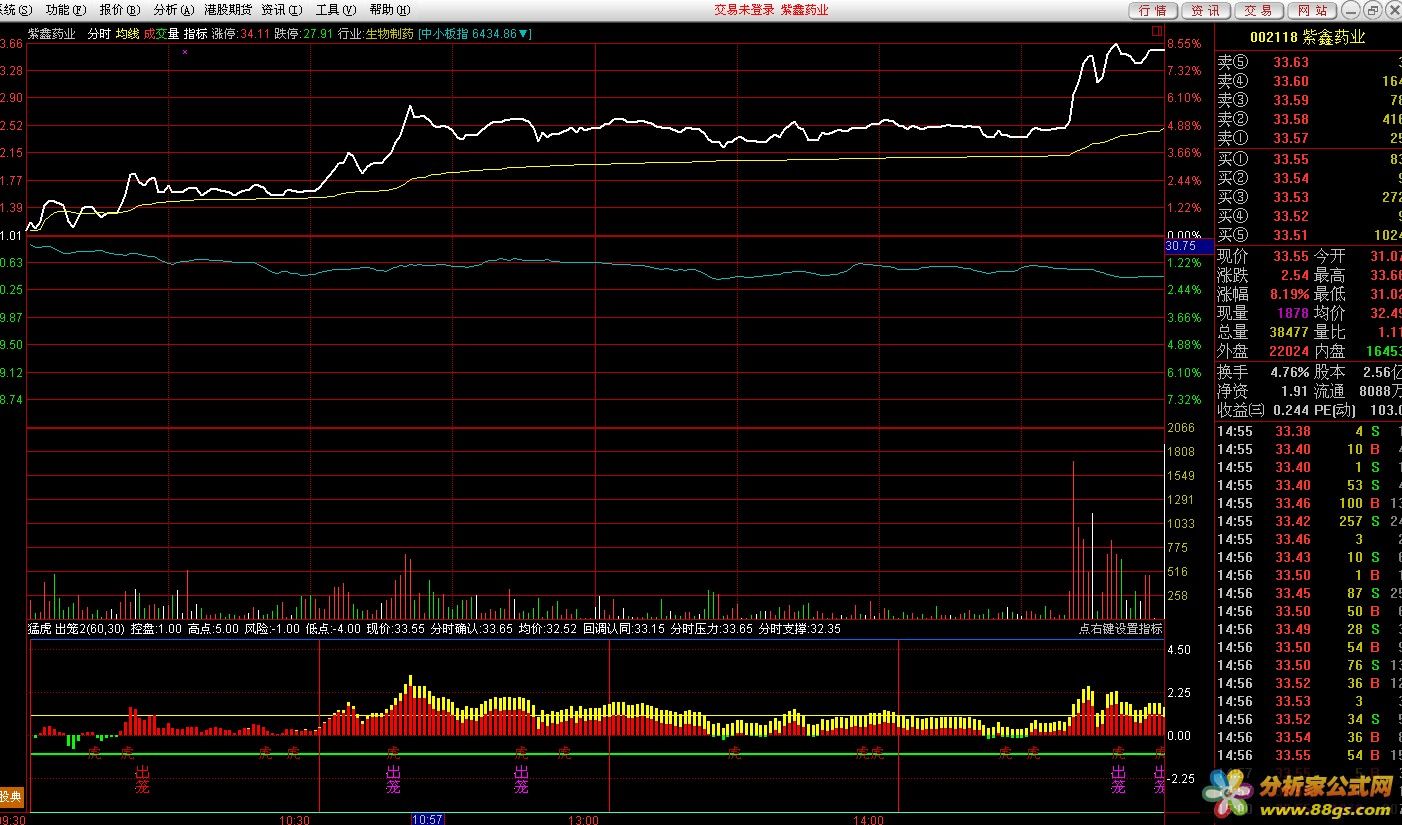Screen dimensions: 1402x825
Task: Click the 现价 33.55 value
Action: pyautogui.click(x=1290, y=256)
